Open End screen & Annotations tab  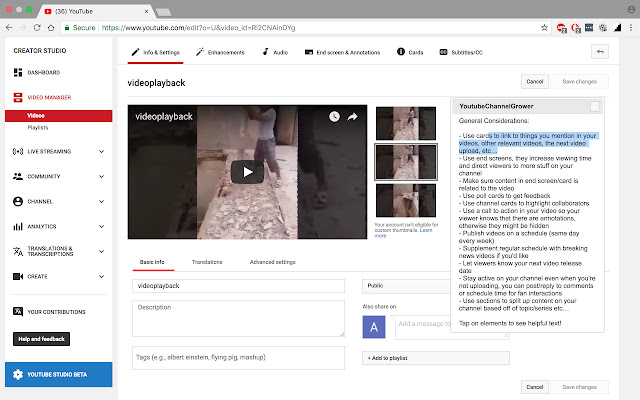click(x=342, y=52)
